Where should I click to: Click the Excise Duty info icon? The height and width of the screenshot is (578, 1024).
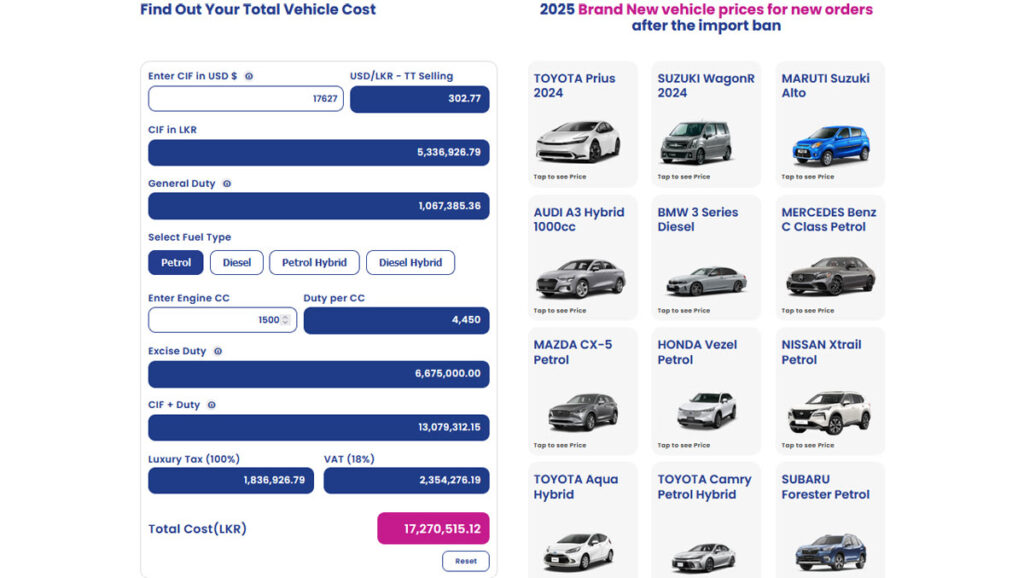pyautogui.click(x=218, y=351)
